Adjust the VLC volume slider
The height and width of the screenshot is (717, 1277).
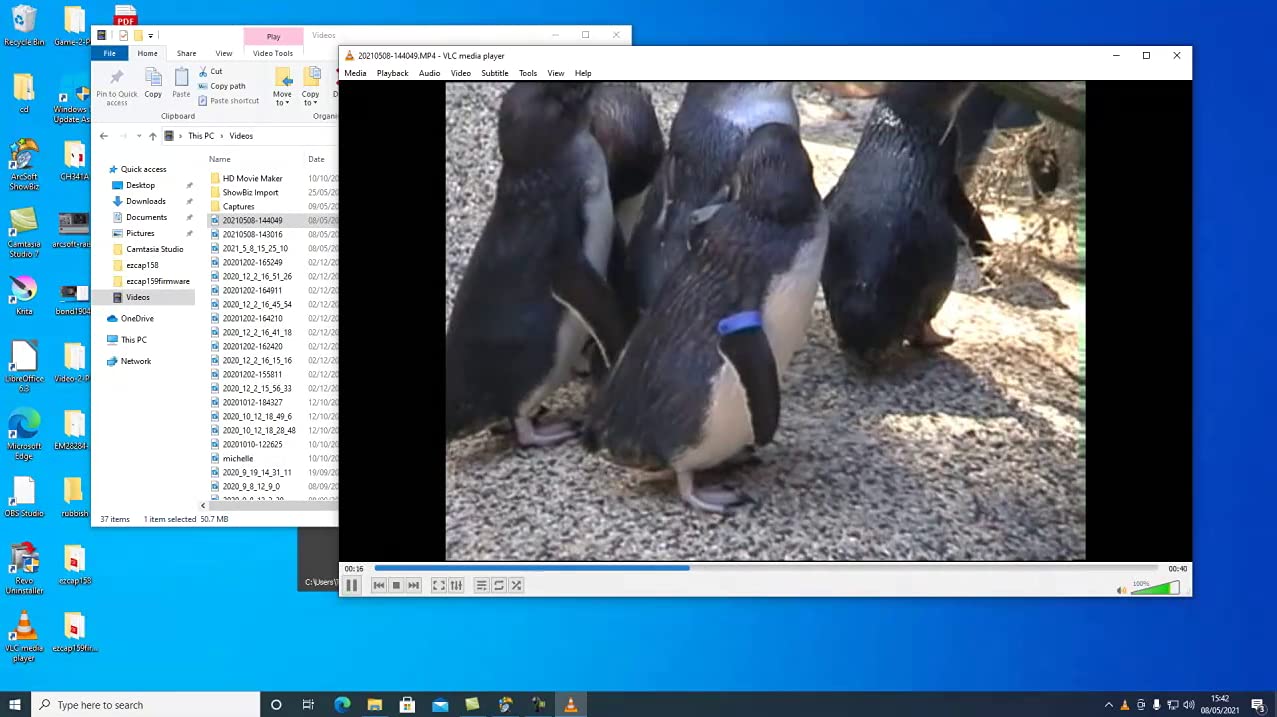pos(1156,589)
